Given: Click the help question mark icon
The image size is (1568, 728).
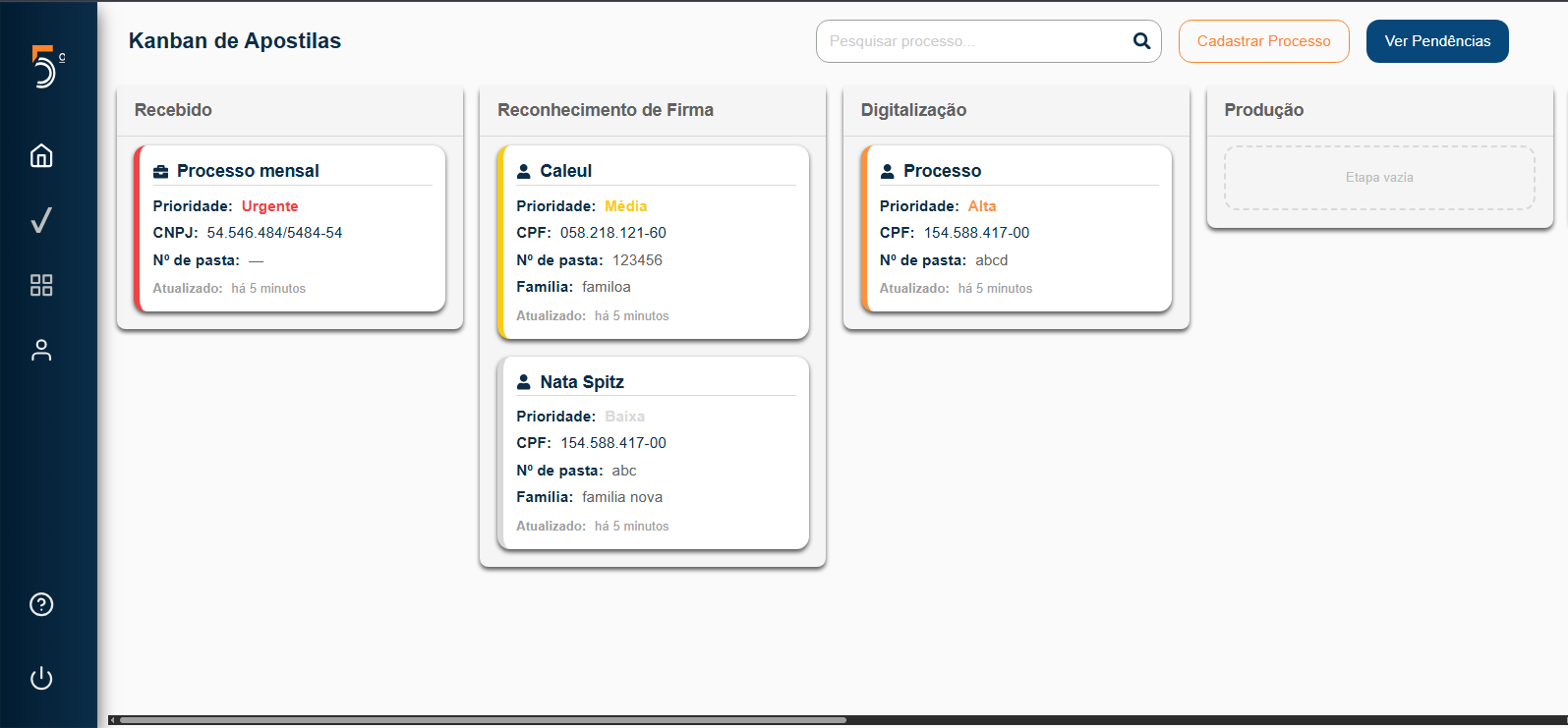Looking at the screenshot, I should click(41, 604).
